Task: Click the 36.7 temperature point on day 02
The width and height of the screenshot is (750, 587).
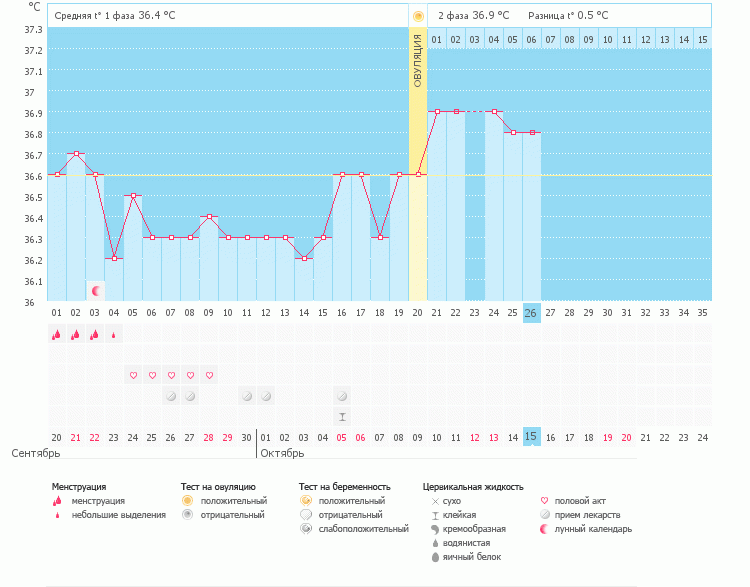Action: [x=76, y=154]
